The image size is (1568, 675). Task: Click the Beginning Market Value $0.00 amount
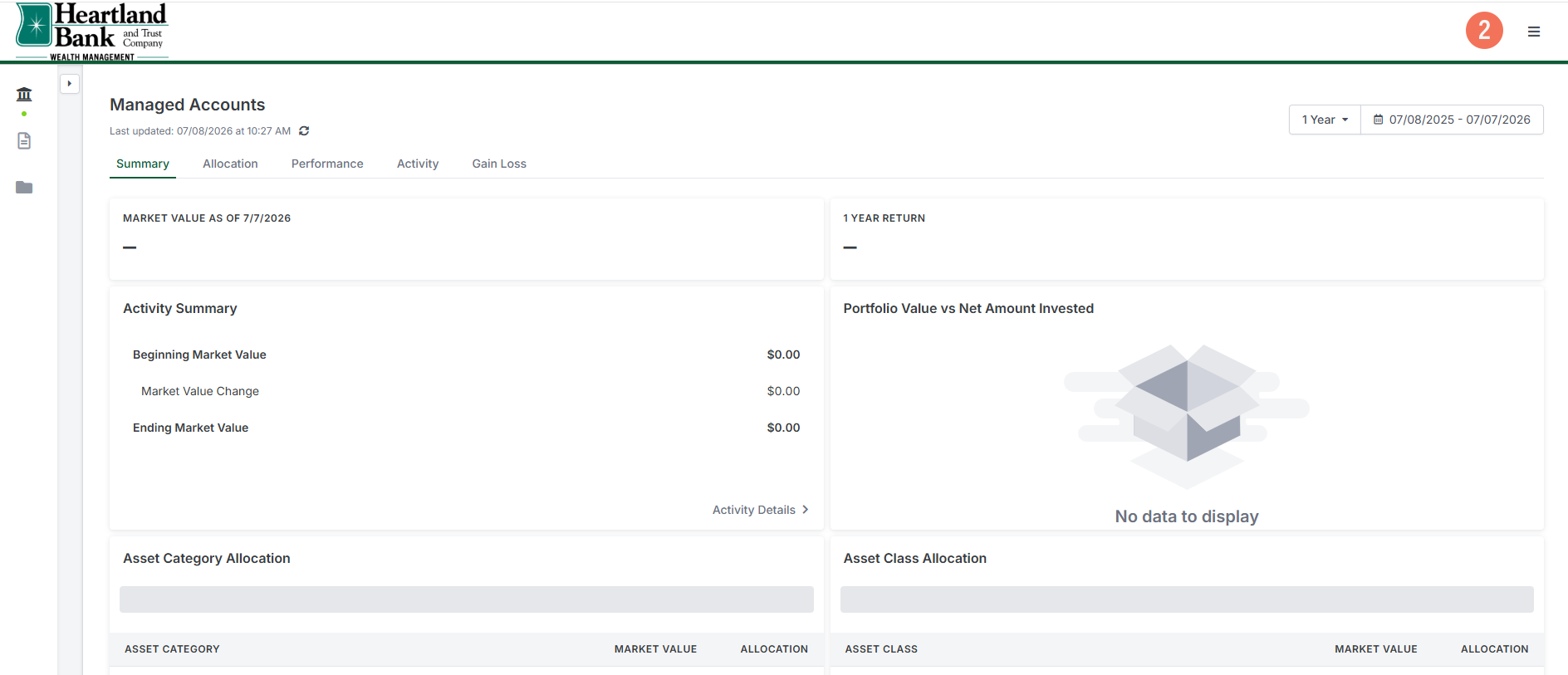[x=783, y=355]
